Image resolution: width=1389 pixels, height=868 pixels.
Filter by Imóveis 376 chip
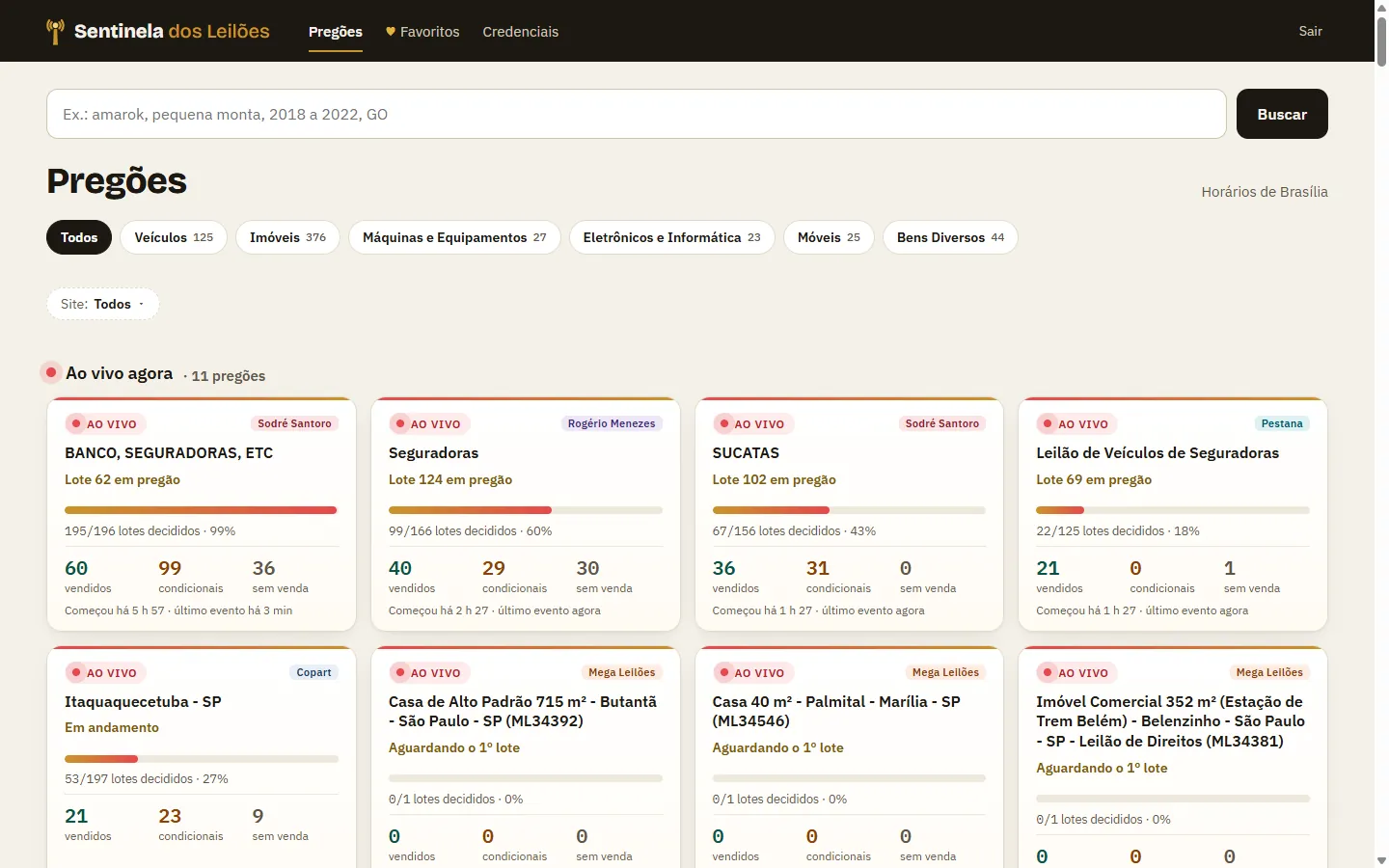pos(287,237)
